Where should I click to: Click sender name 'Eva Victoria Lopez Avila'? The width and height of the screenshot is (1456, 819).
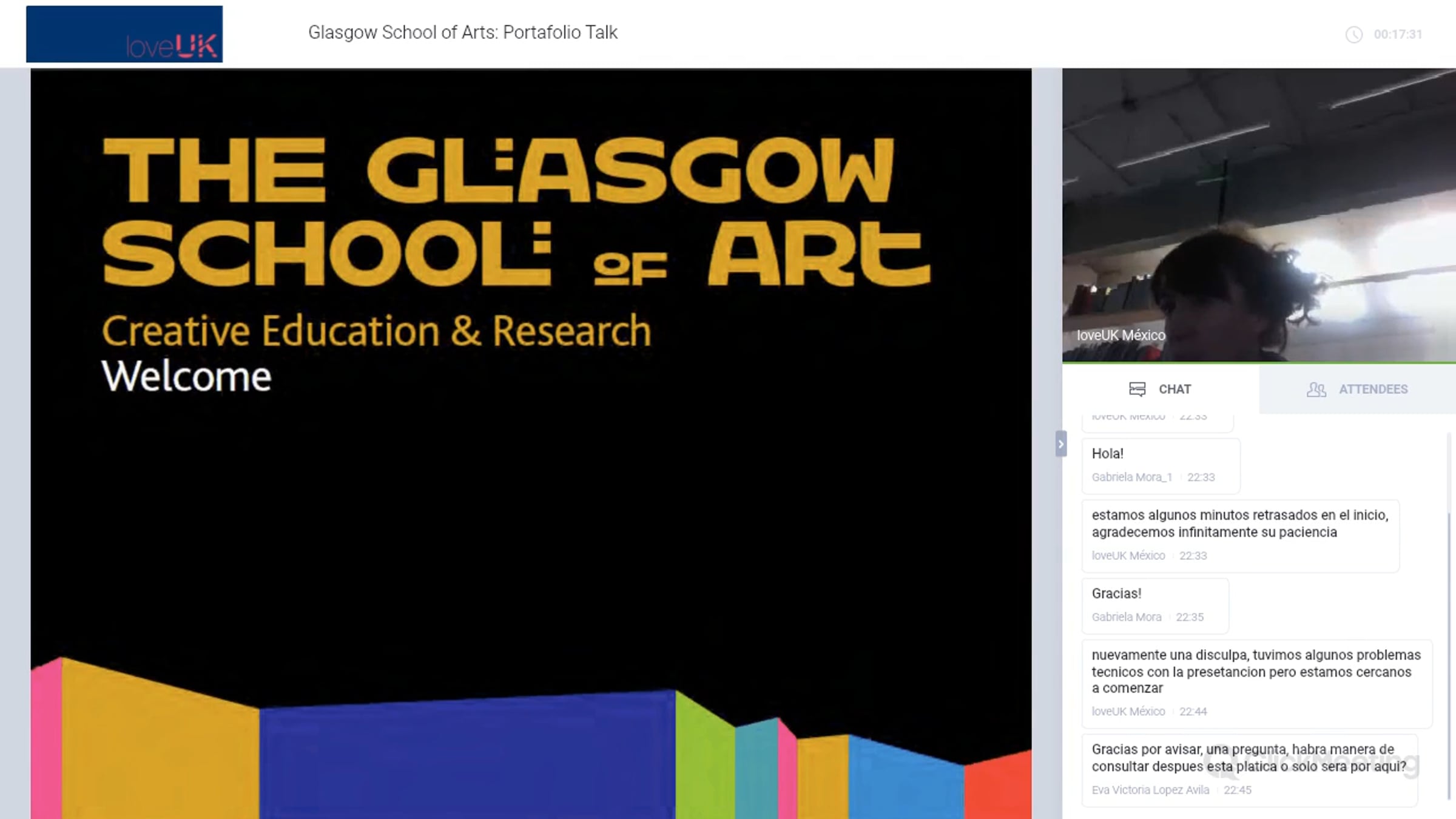point(1151,790)
